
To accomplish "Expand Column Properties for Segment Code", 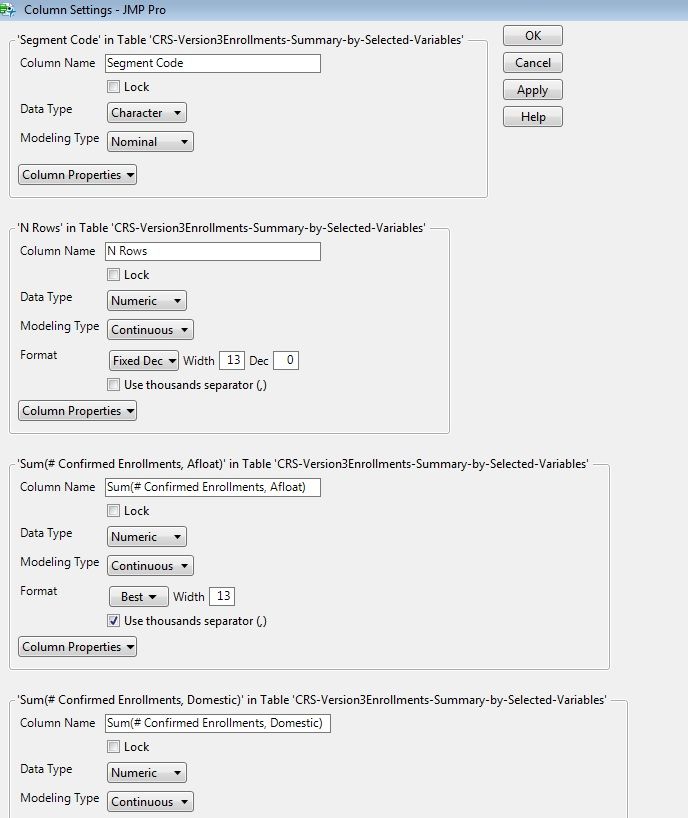I will (76, 174).
